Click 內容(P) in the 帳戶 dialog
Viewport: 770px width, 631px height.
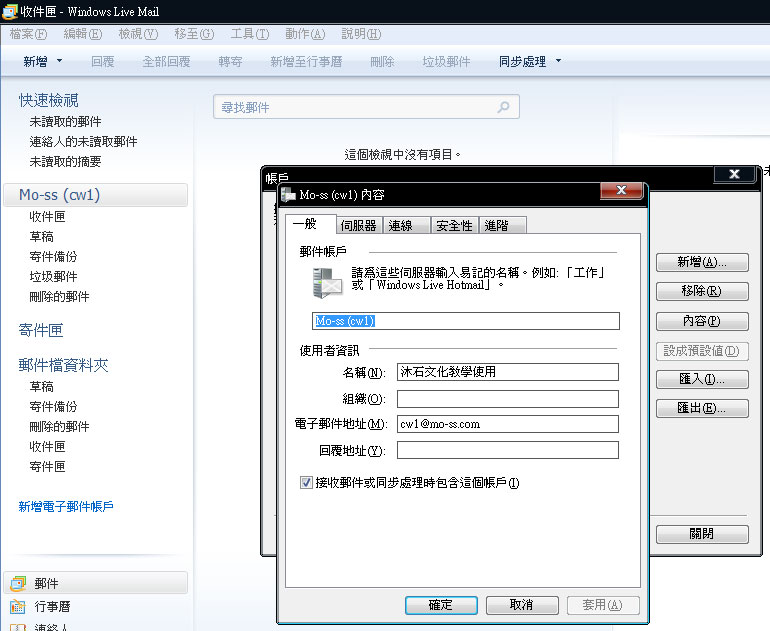click(x=702, y=321)
